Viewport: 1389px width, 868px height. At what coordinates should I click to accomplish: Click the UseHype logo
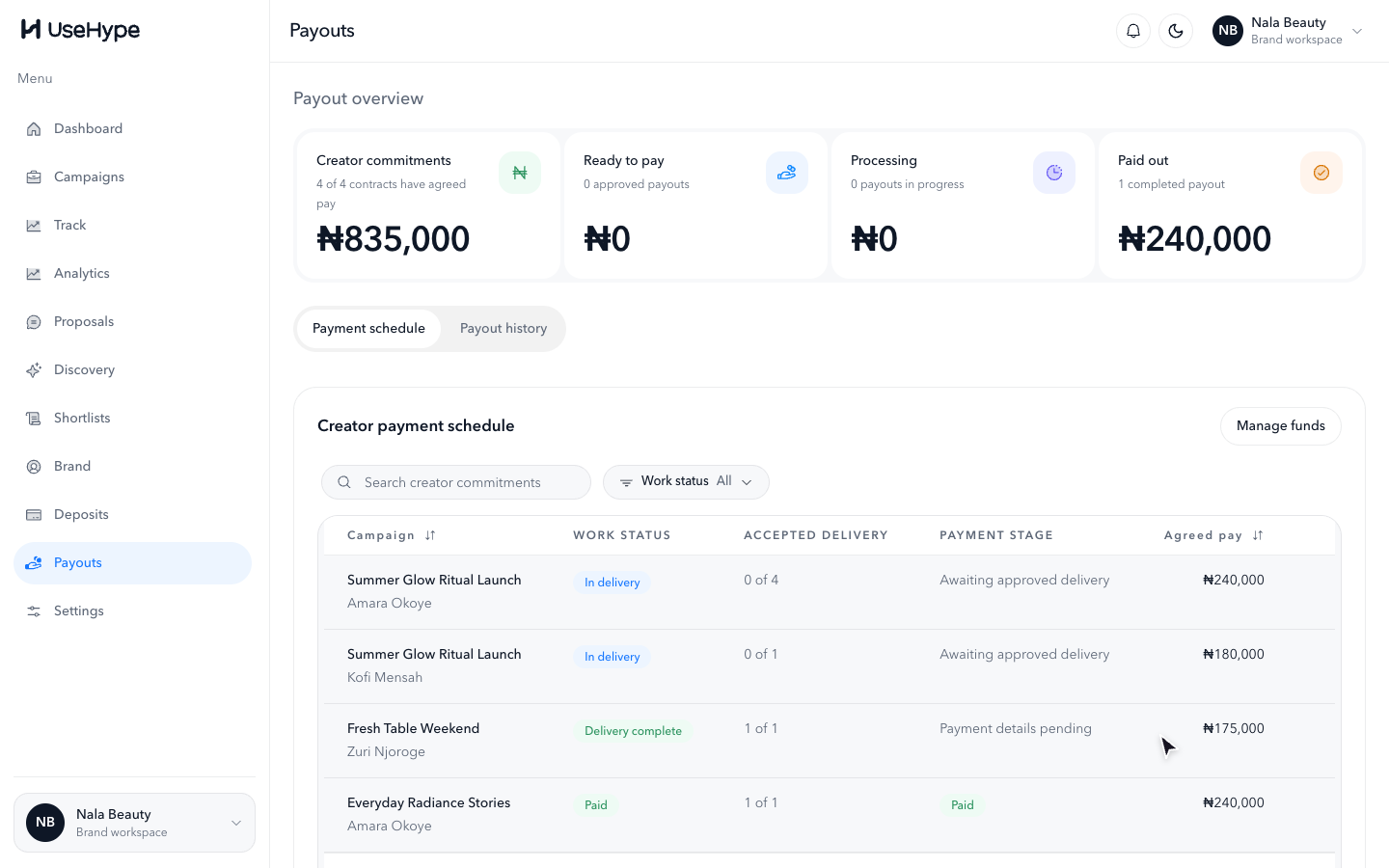click(81, 30)
